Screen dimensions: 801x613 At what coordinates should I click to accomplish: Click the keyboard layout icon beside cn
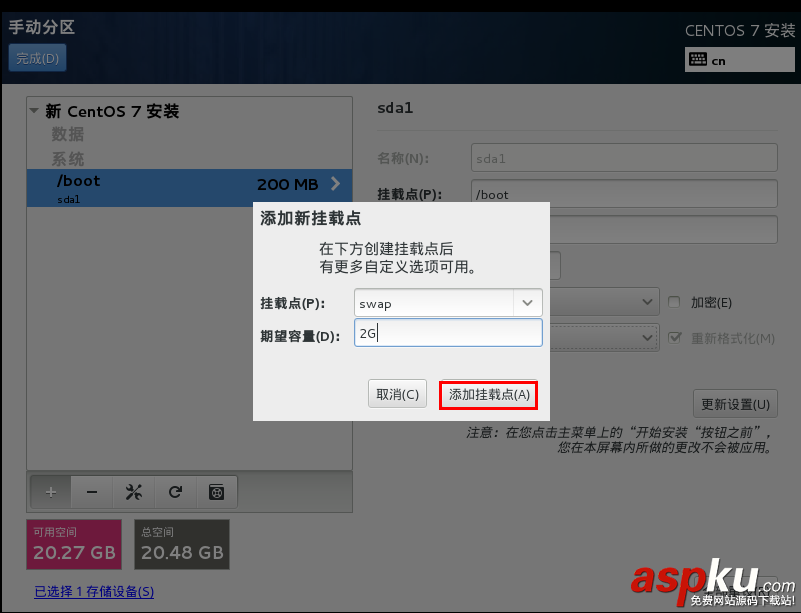698,59
